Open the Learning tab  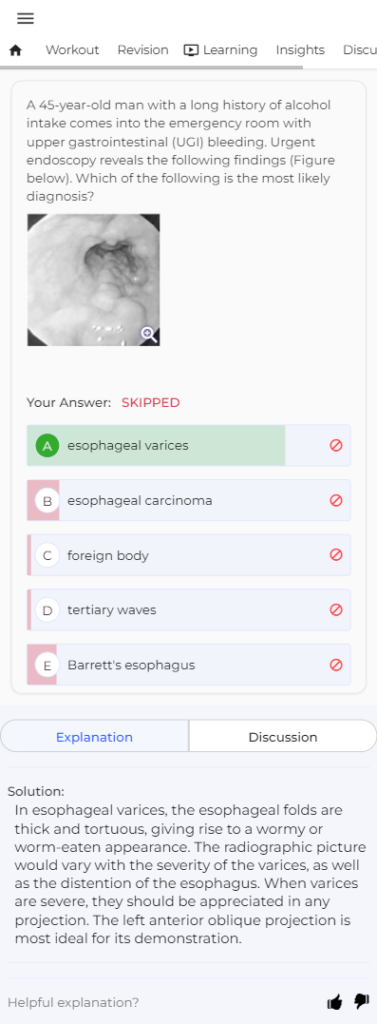tap(221, 50)
